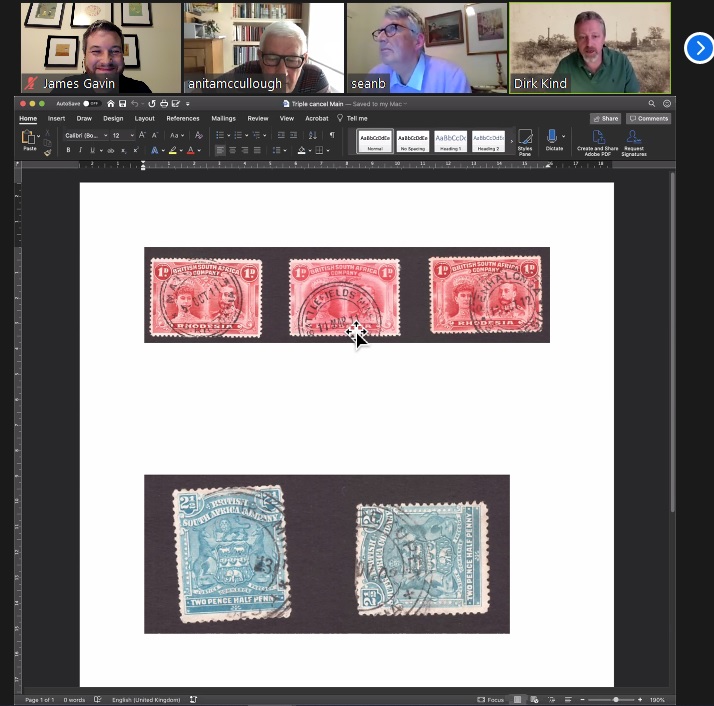Save the document with the floppy icon
The width and height of the screenshot is (714, 706).
coord(122,104)
